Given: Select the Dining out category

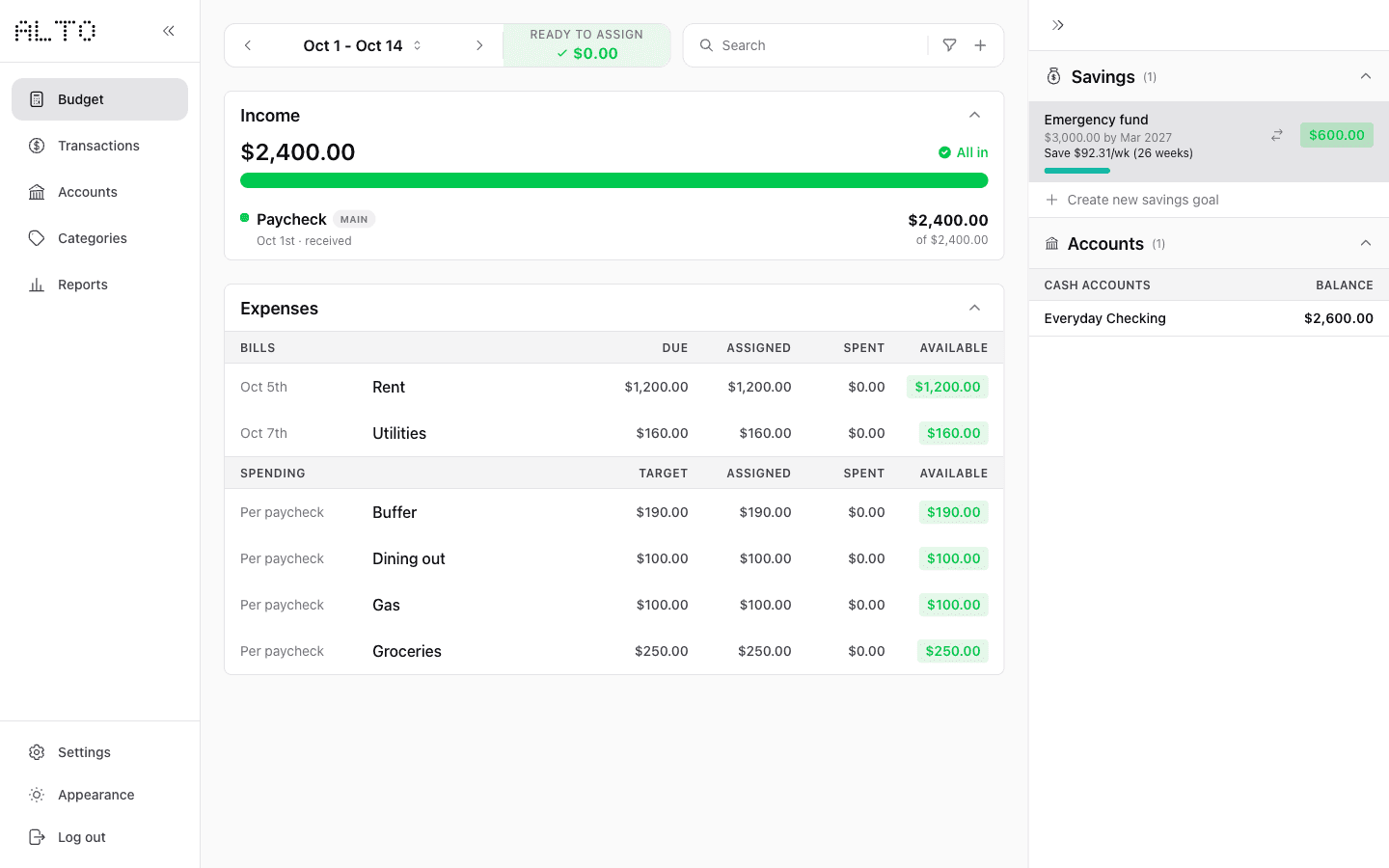Looking at the screenshot, I should pos(613,558).
